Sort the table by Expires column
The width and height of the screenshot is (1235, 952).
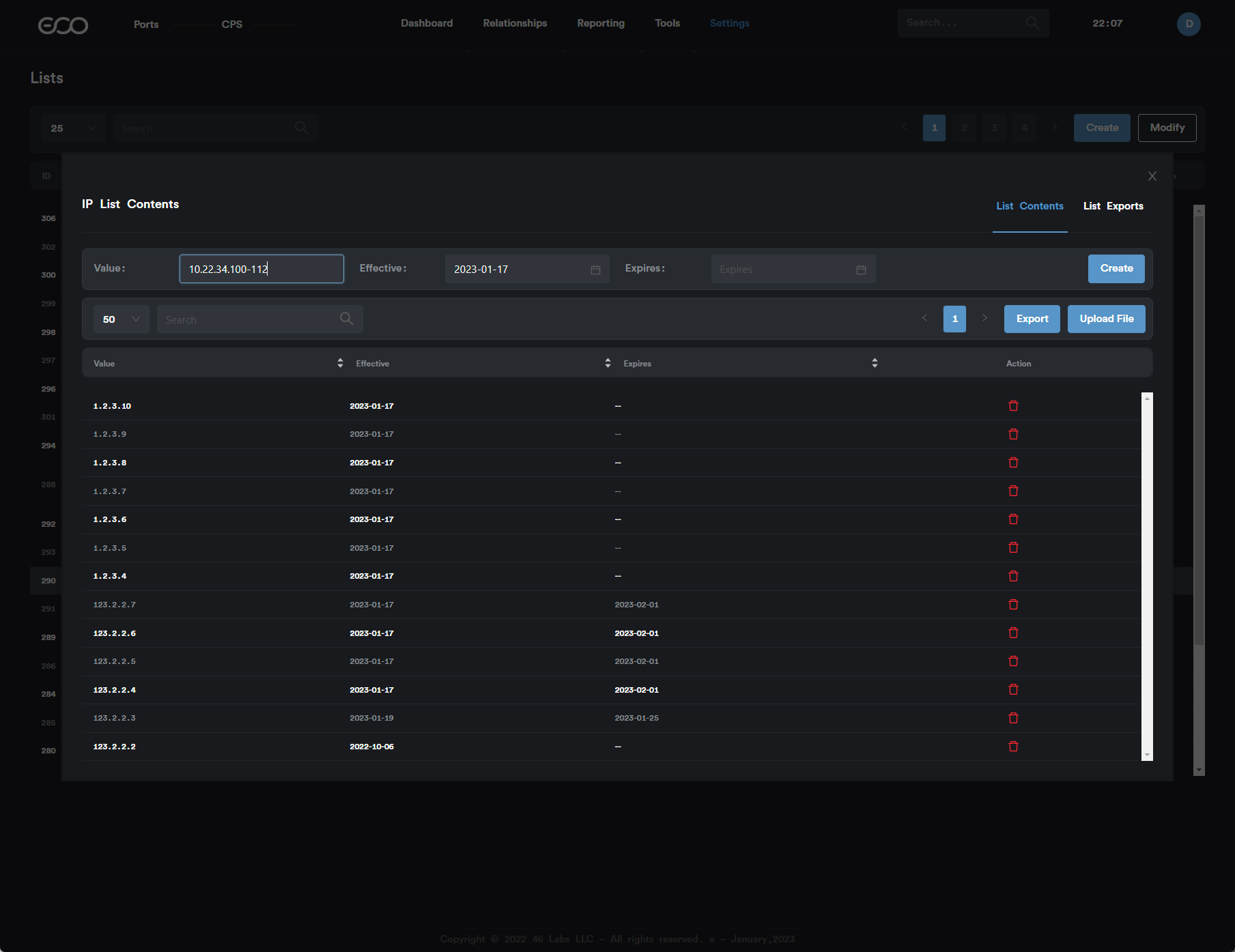[x=875, y=363]
